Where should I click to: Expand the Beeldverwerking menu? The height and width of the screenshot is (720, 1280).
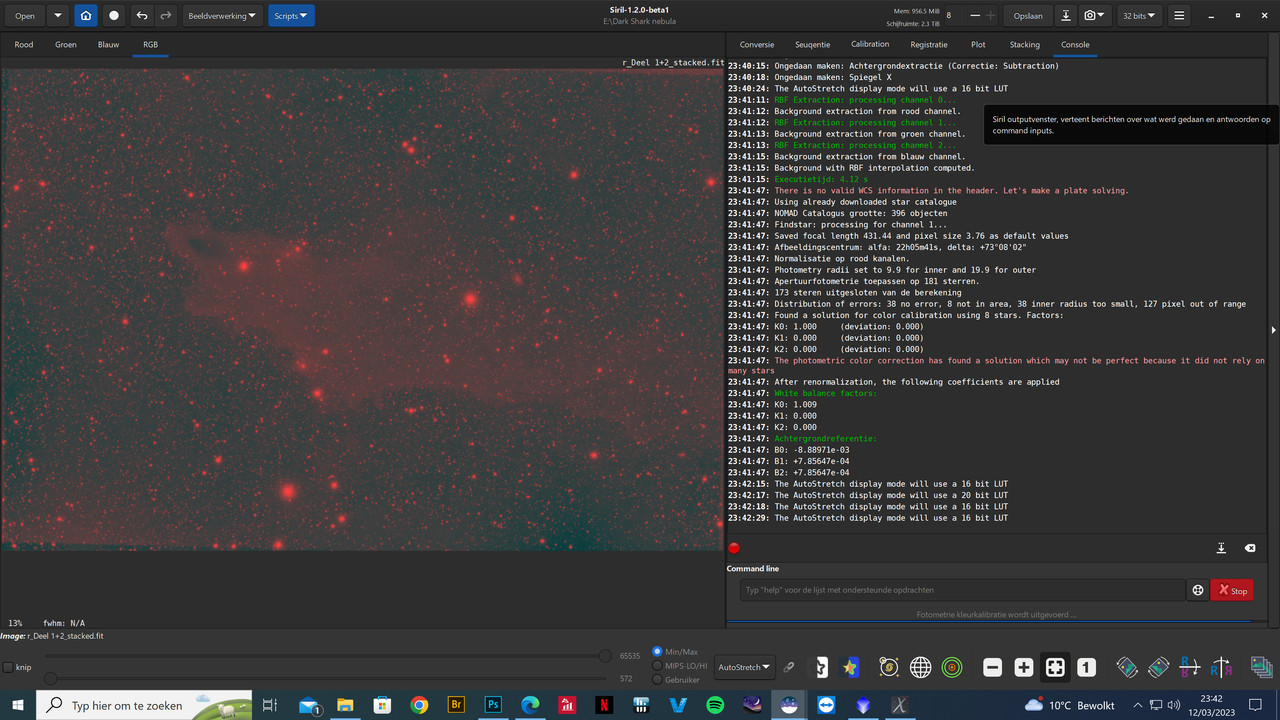(x=224, y=16)
